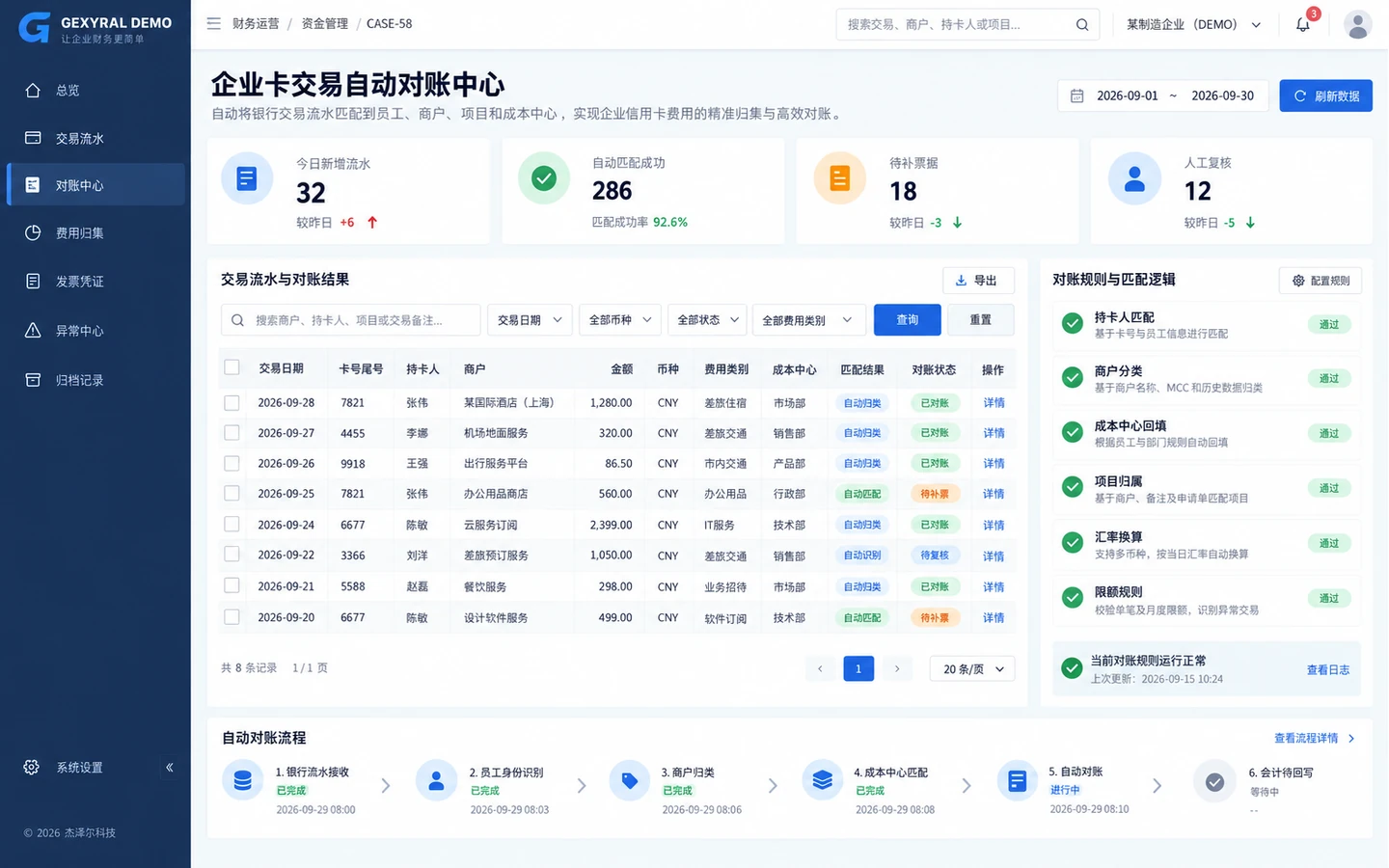Open the 费用归集 sidebar menu
1389x868 pixels.
click(x=95, y=232)
